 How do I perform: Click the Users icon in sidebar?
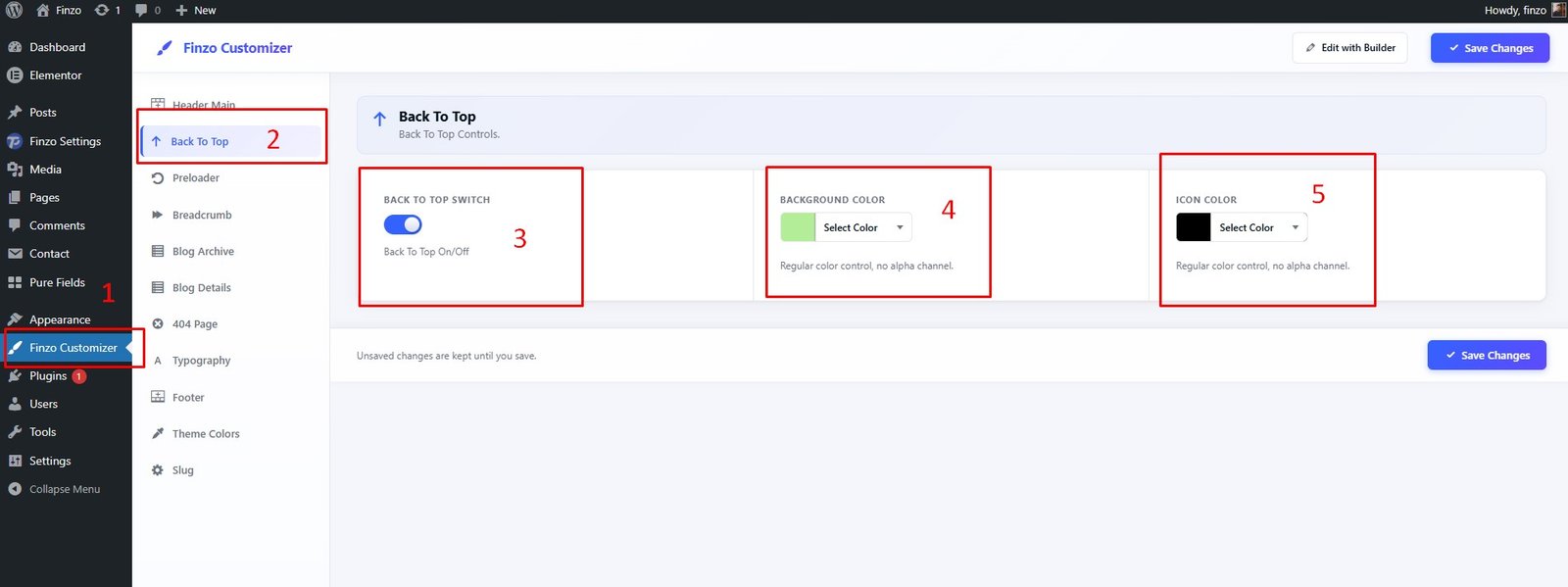pyautogui.click(x=15, y=404)
